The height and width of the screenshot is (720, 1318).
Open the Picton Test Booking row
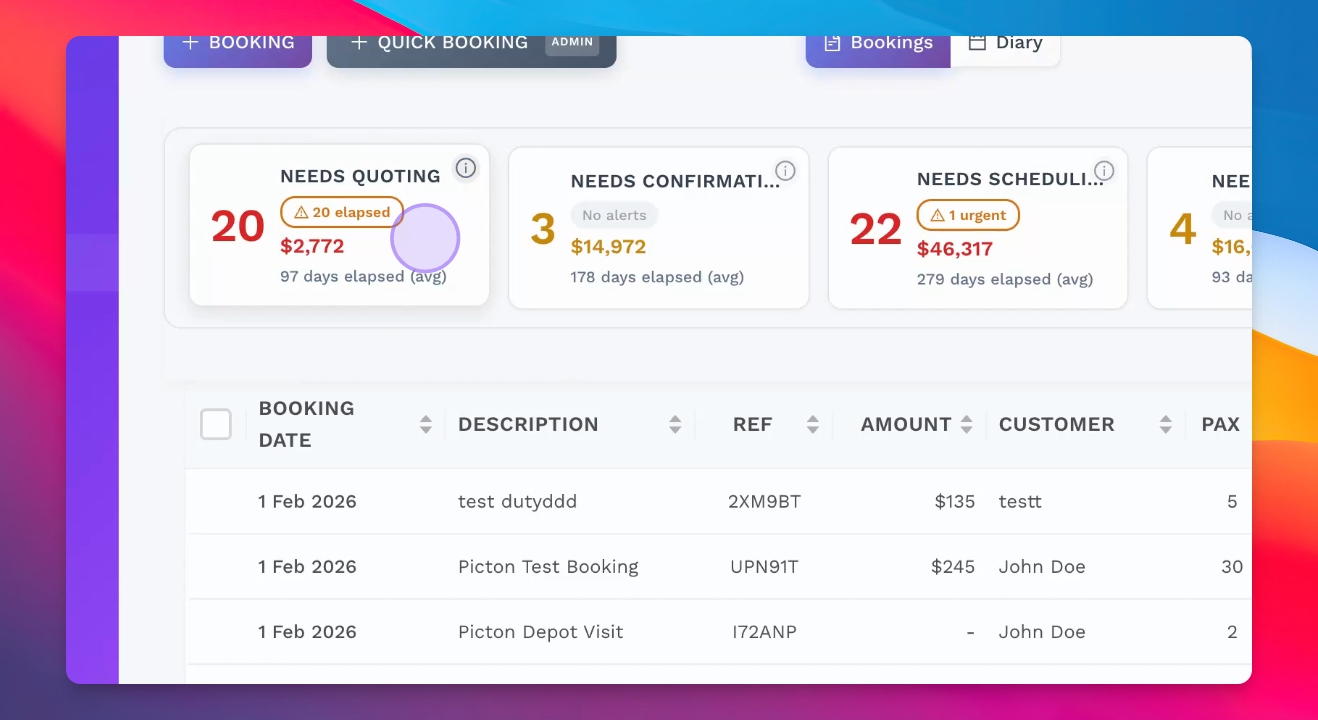(548, 567)
